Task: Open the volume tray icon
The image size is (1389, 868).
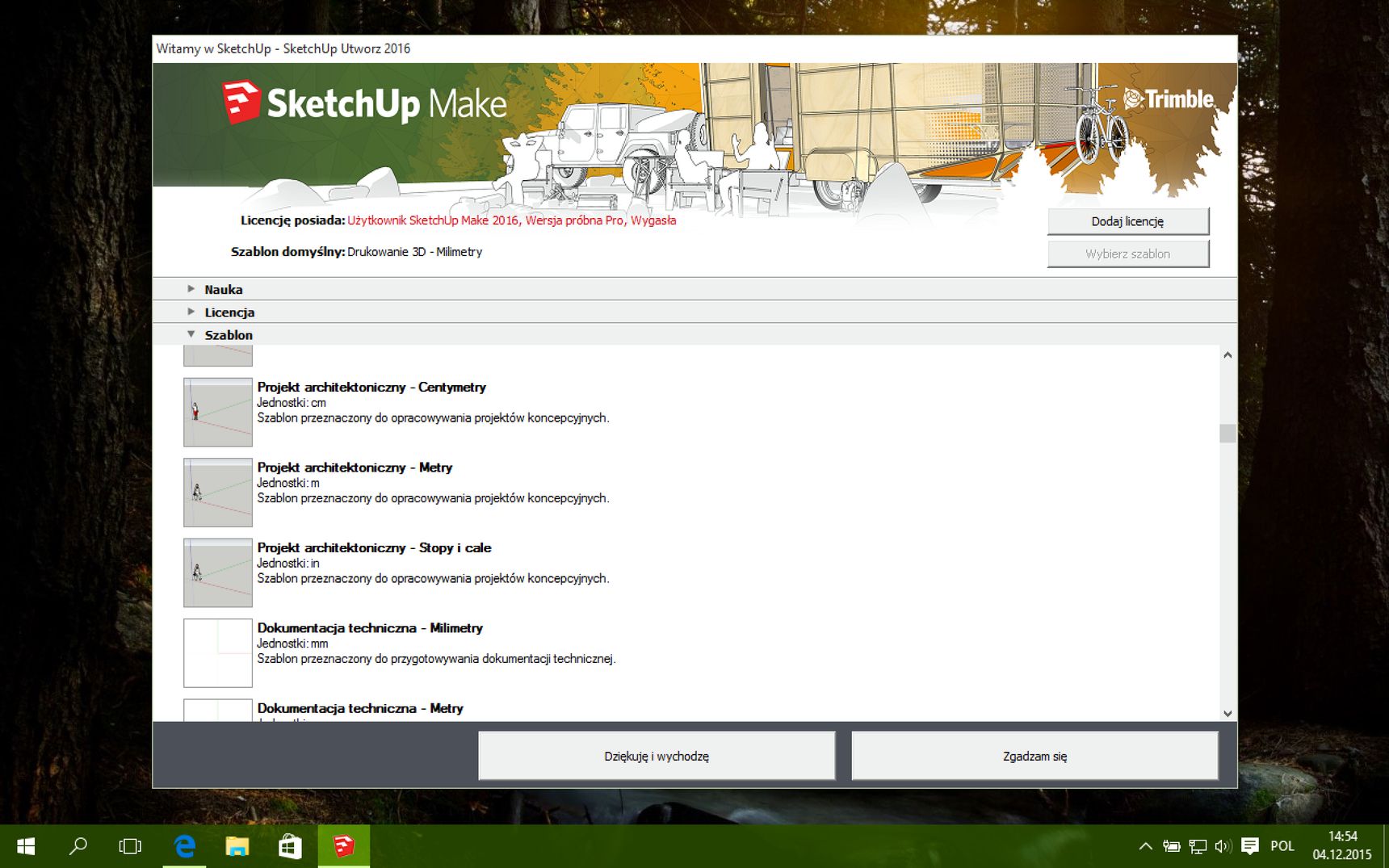Action: point(1223,846)
